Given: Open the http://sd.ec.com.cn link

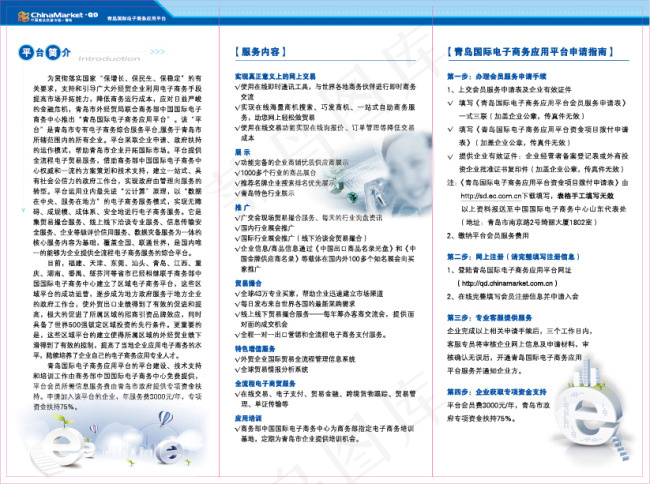Looking at the screenshot, I should pyautogui.click(x=491, y=196).
